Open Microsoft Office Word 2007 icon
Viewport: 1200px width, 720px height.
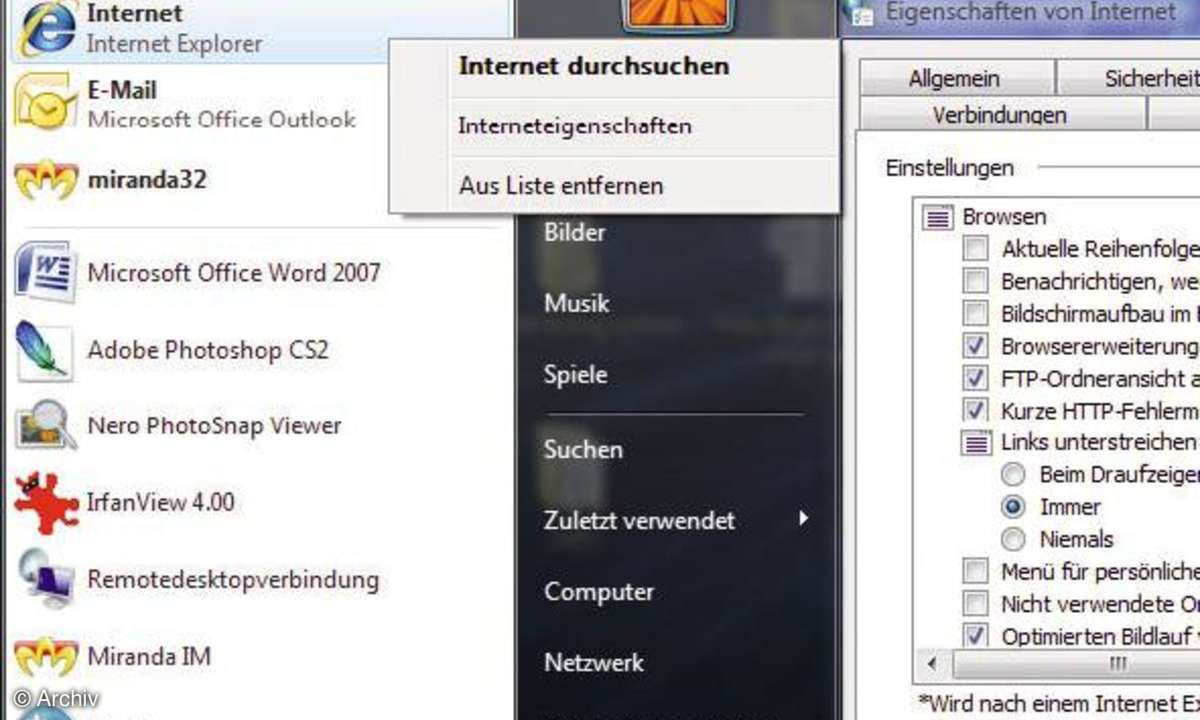[45, 272]
